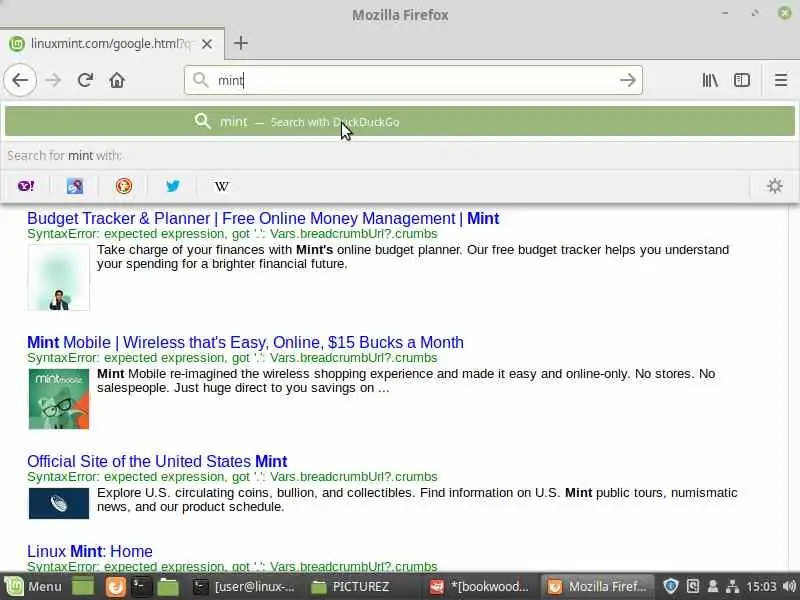Select the linuxmint.com/google.html tab
800x600 pixels.
click(x=112, y=44)
